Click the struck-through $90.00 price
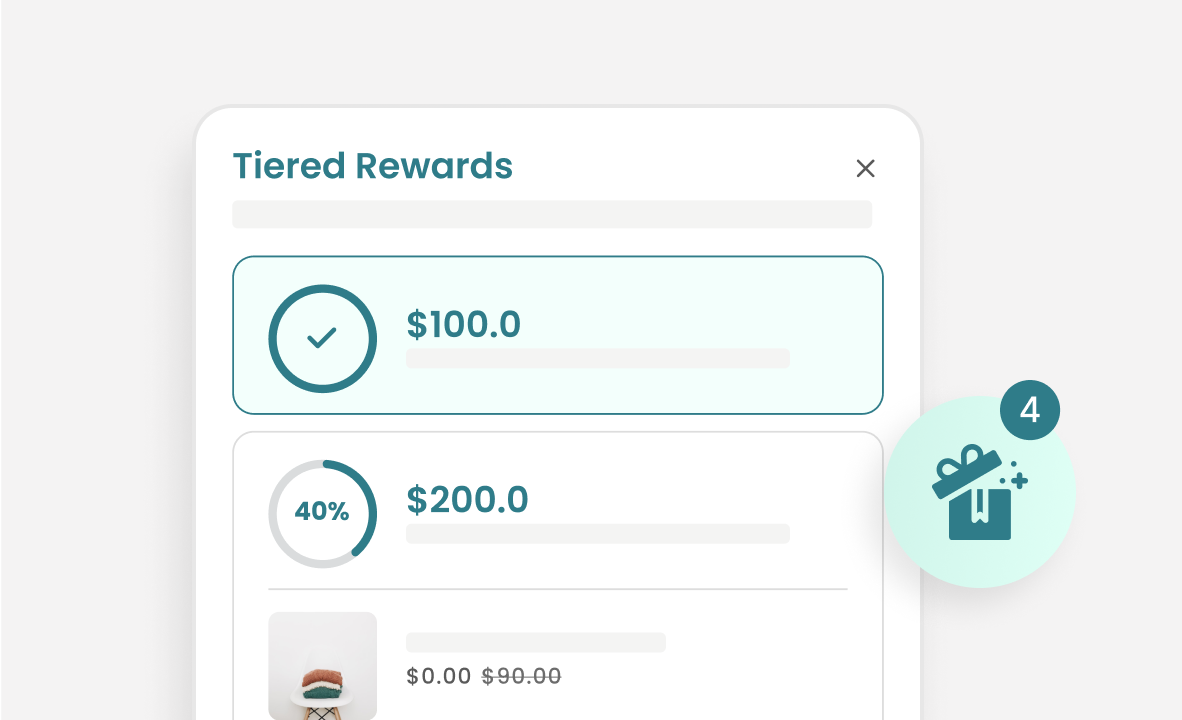 click(521, 676)
